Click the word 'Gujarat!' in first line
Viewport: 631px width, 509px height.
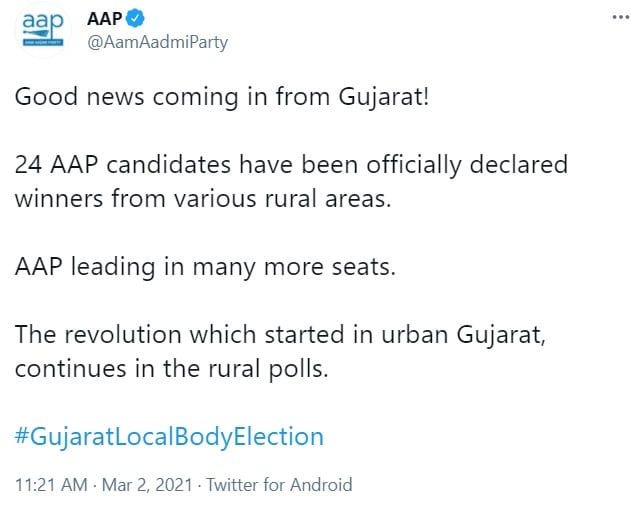(x=384, y=98)
